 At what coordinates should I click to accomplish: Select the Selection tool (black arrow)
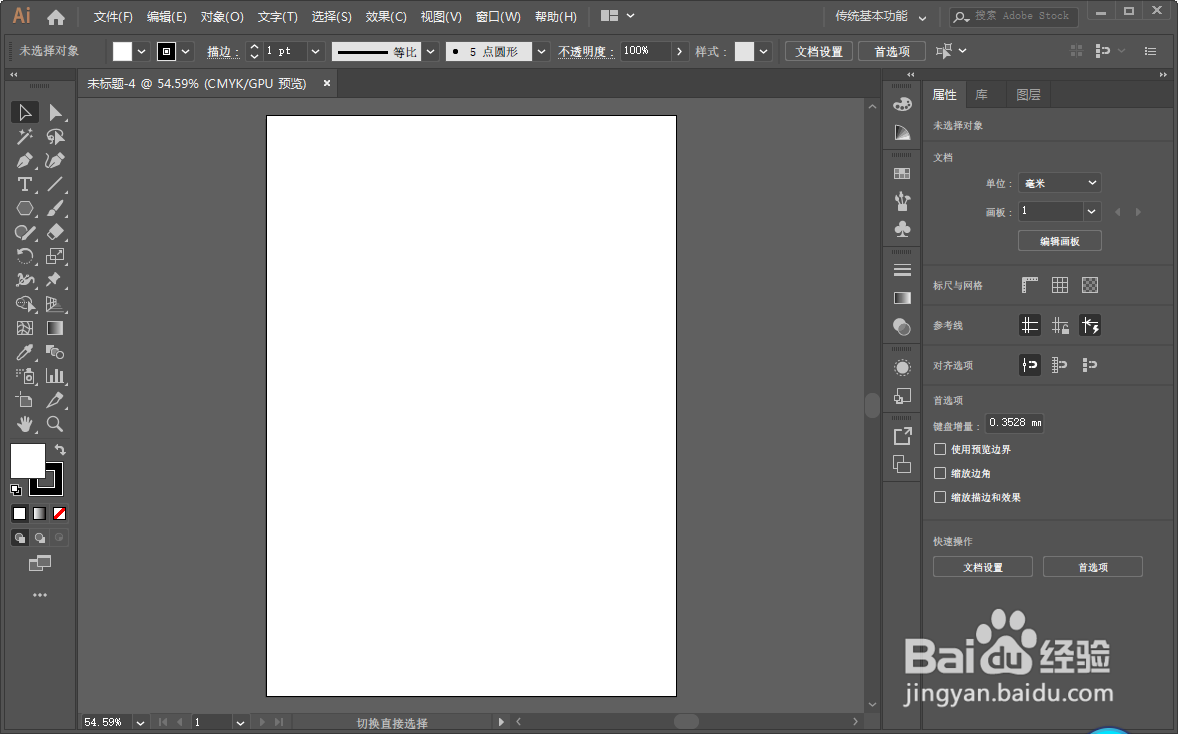24,113
